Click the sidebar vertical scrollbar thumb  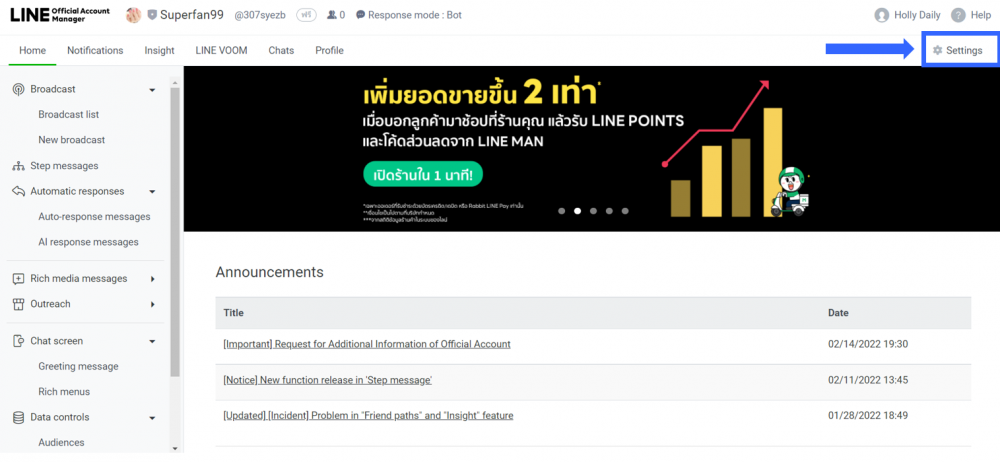point(175,233)
